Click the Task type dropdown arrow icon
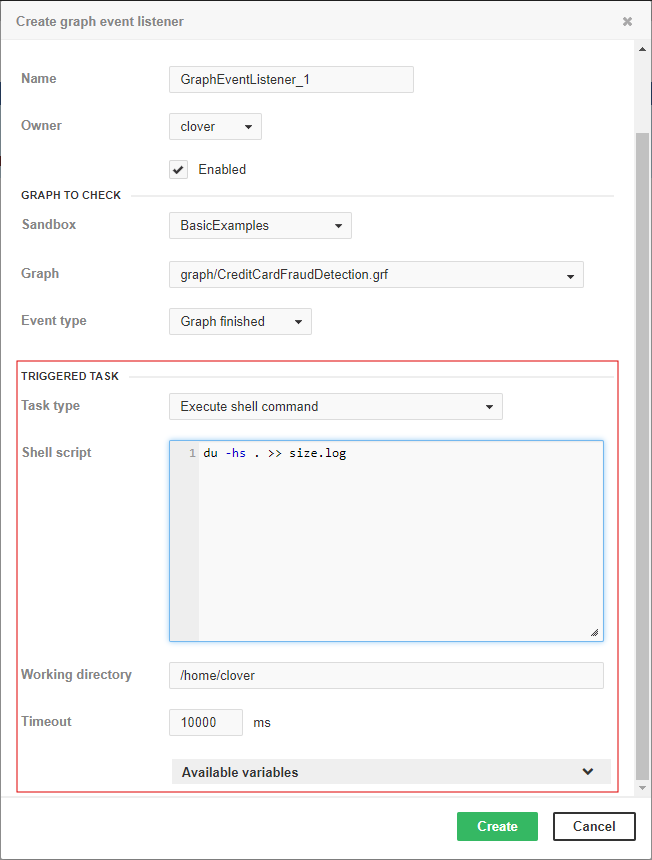This screenshot has height=860, width=652. tap(489, 406)
